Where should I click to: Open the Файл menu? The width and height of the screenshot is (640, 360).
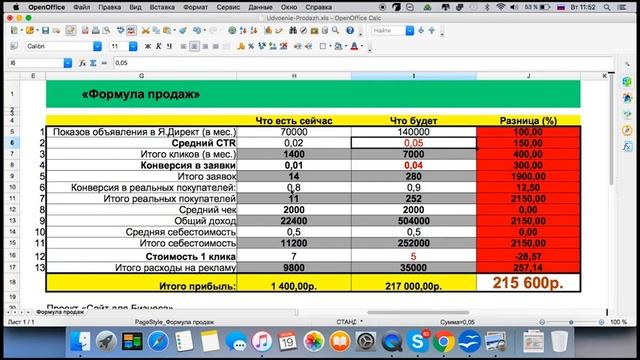82,7
